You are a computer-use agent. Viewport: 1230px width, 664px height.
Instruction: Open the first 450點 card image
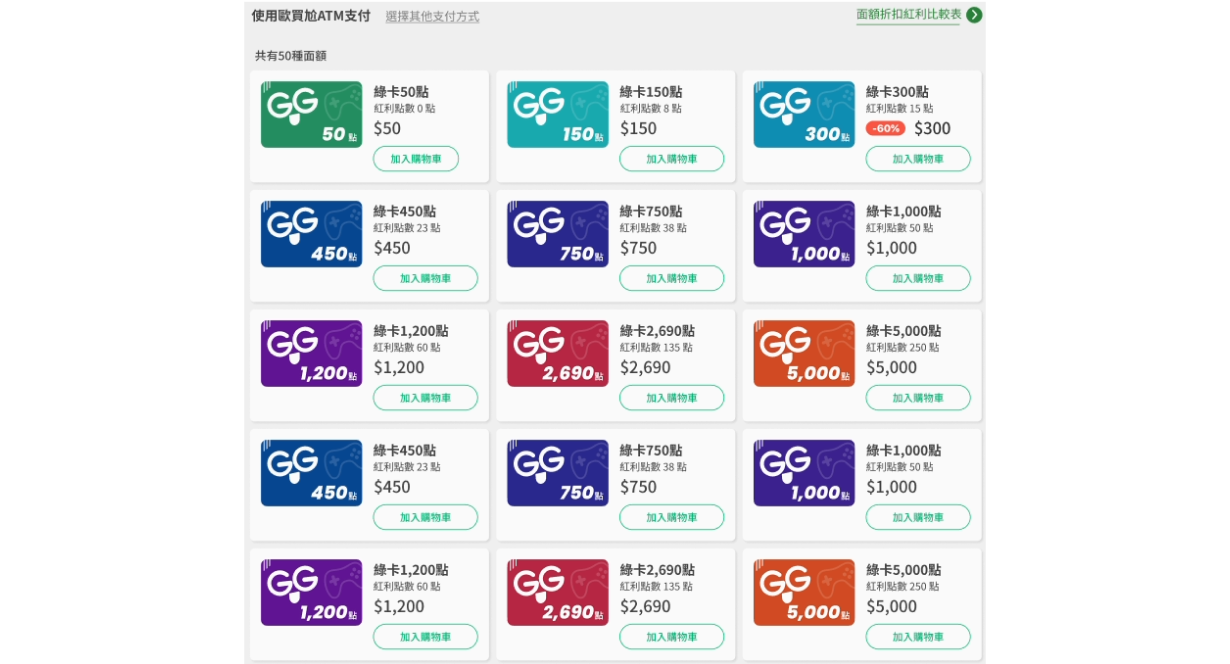[311, 234]
